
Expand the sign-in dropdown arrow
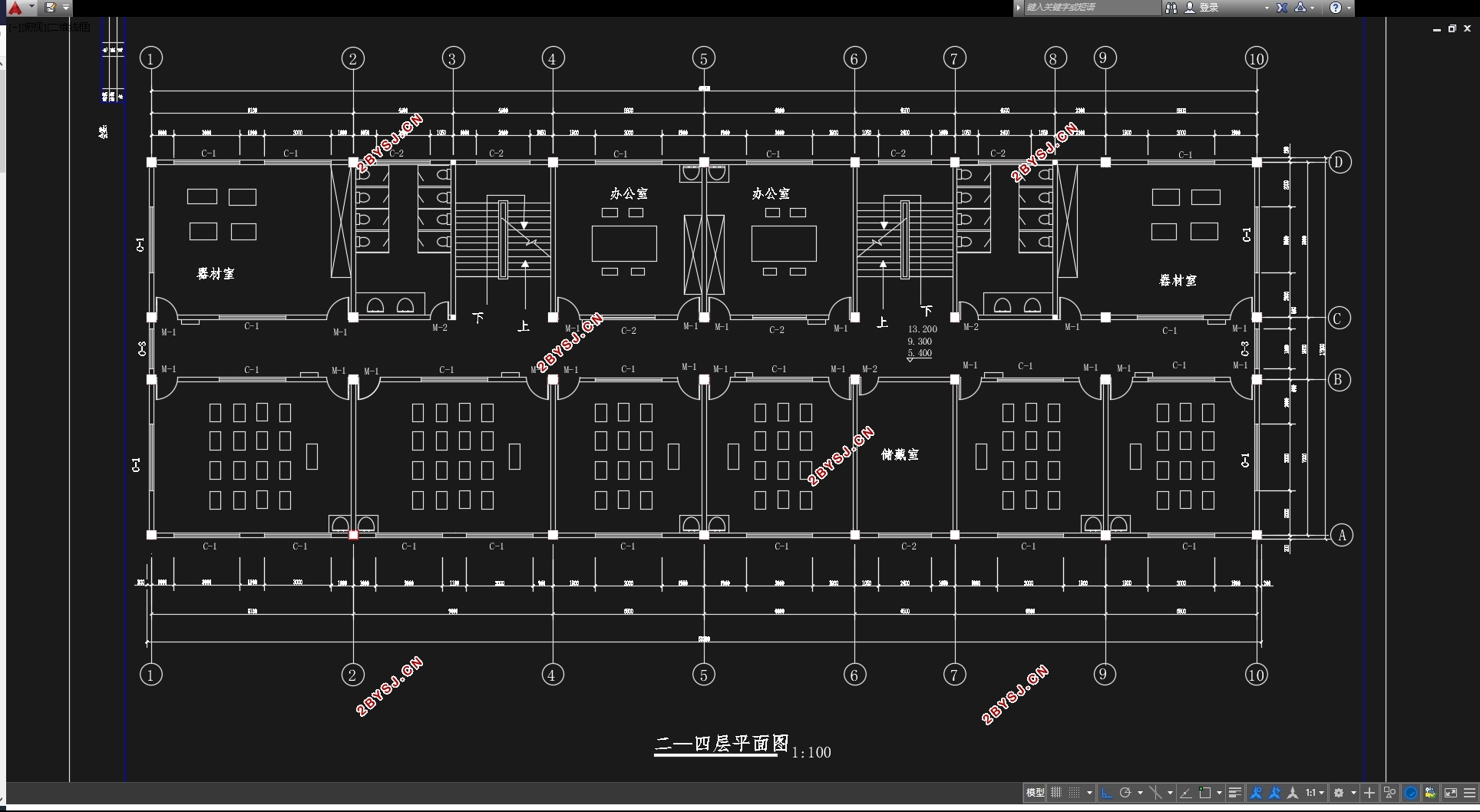(x=1267, y=8)
